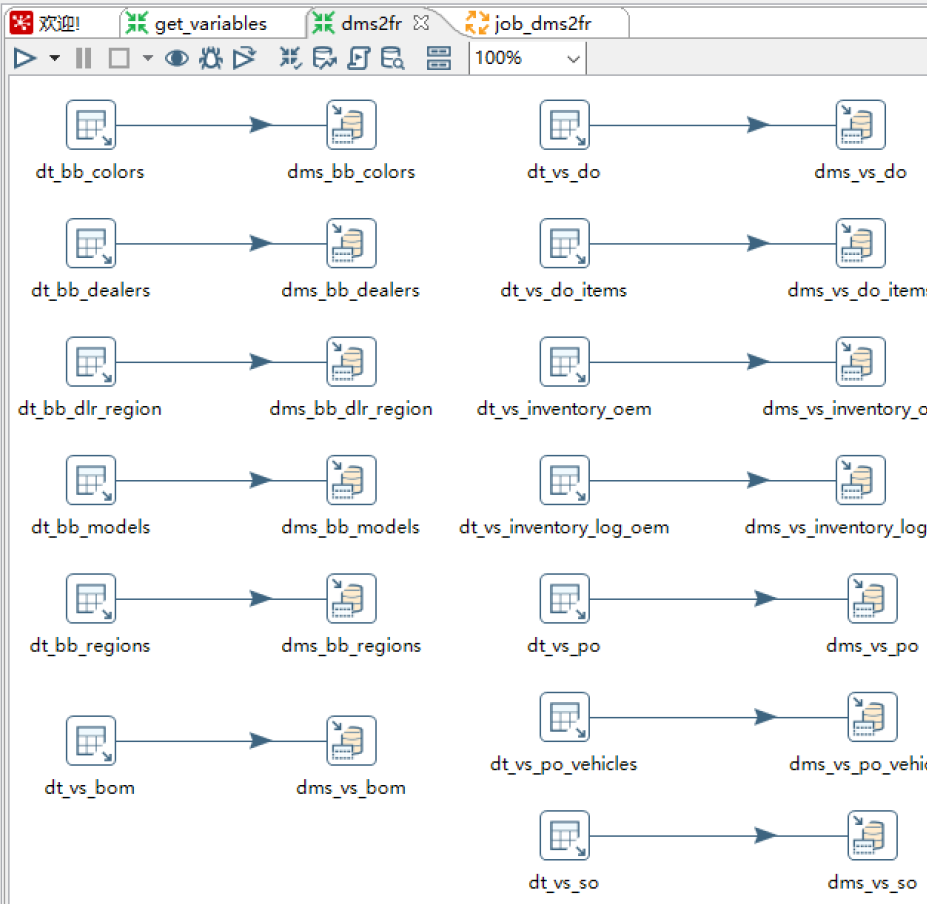The height and width of the screenshot is (904, 927).
Task: Switch to the 欢迎! welcome tab
Action: coord(59,24)
